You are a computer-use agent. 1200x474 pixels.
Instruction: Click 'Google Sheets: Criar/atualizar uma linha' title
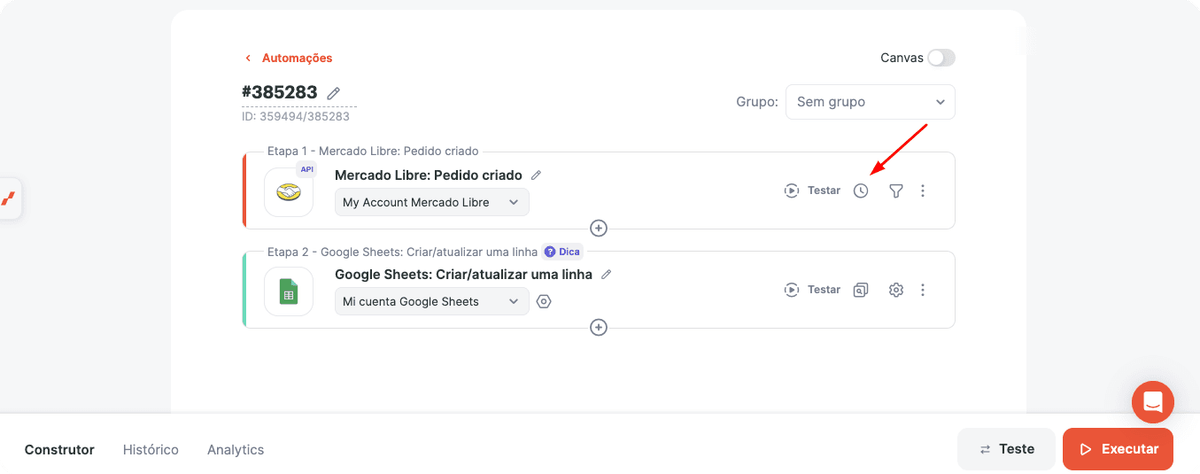tap(463, 274)
